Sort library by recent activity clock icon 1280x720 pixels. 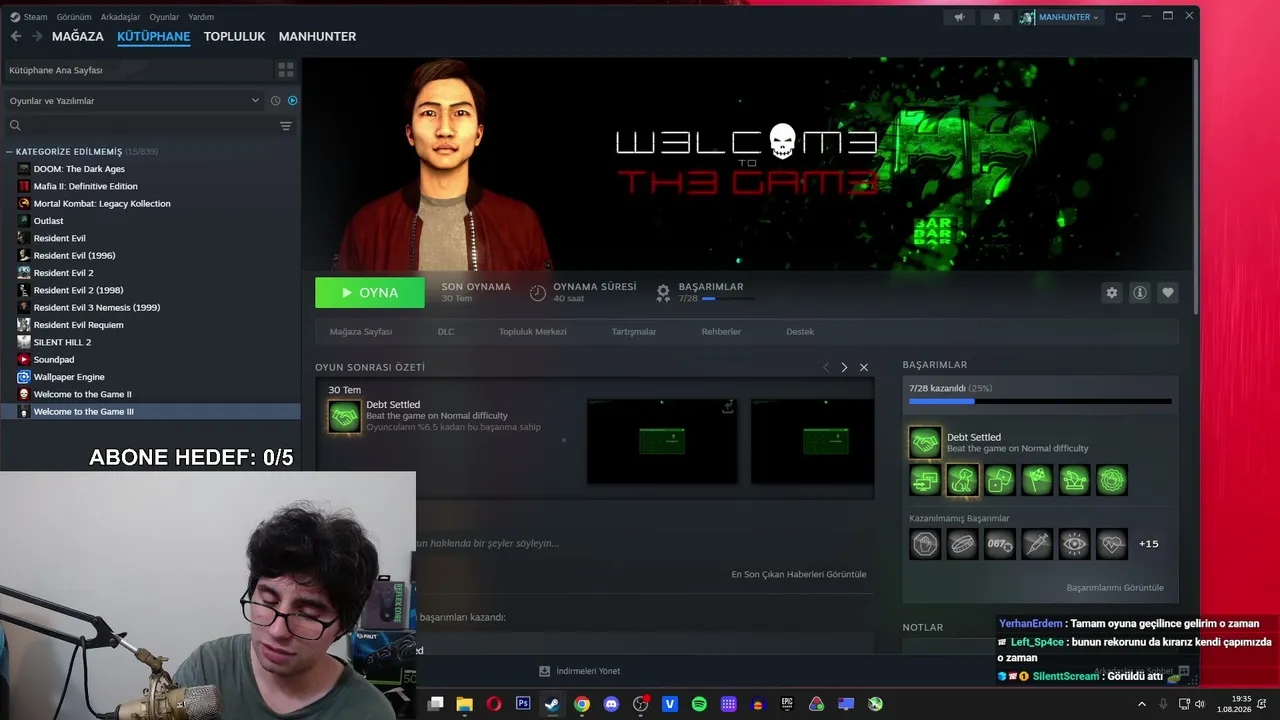coord(276,100)
